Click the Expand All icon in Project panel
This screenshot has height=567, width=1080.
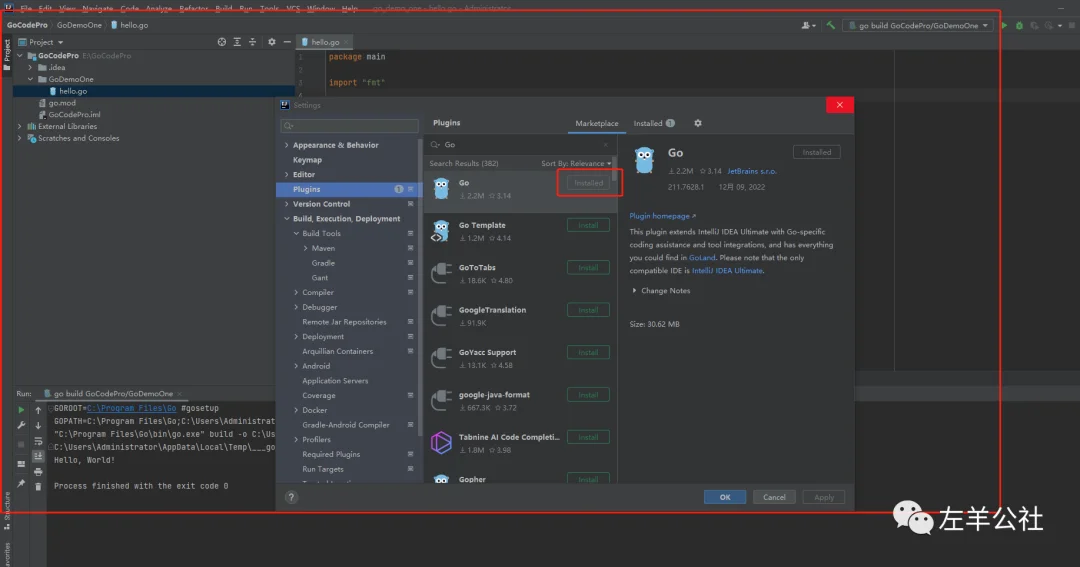(237, 42)
